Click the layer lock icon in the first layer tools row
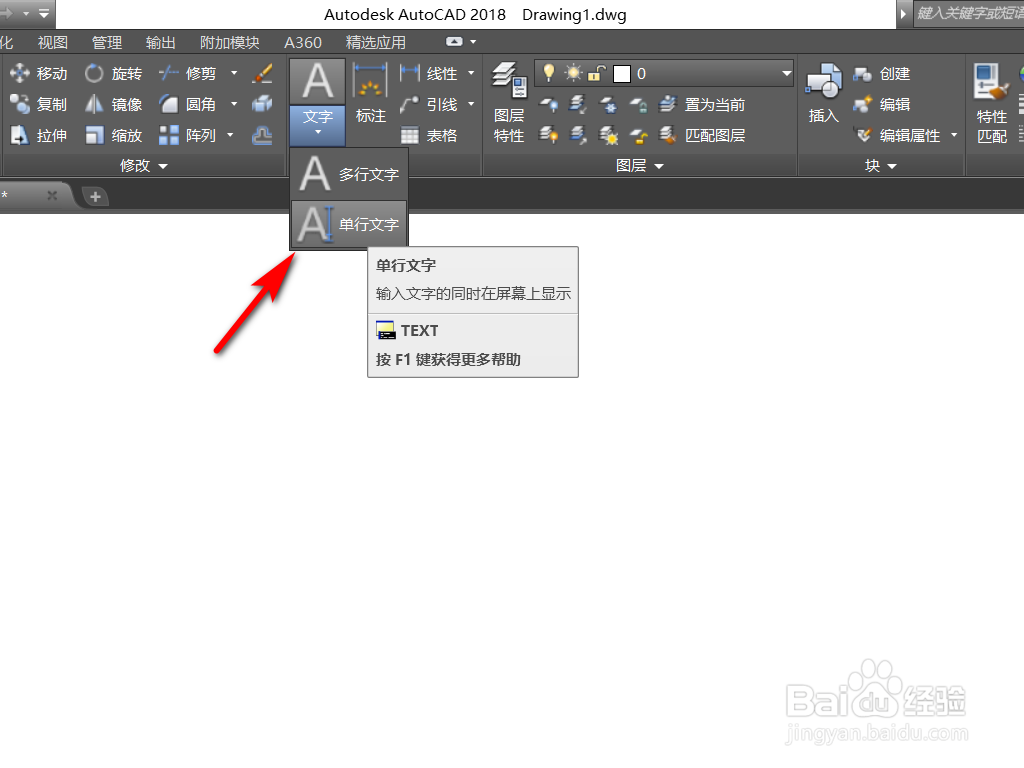 (638, 104)
